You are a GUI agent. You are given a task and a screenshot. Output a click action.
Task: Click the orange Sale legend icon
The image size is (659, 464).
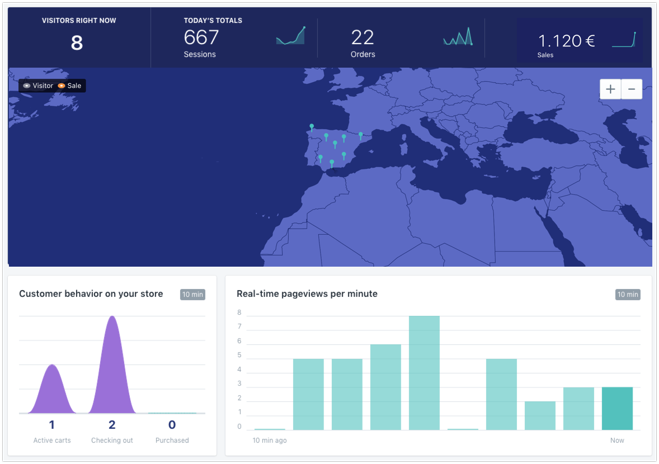click(x=62, y=86)
